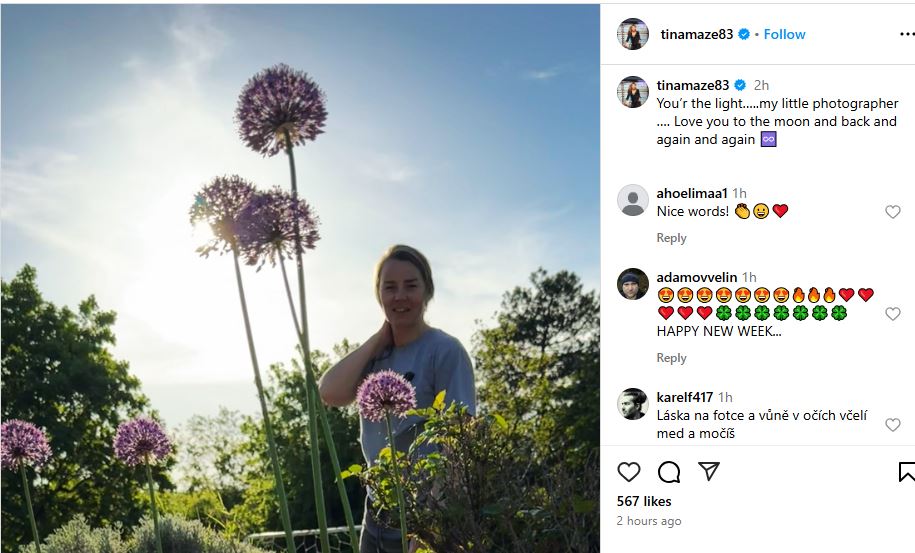Save the post with the bookmark icon
Viewport: 915px width, 553px height.
(907, 472)
